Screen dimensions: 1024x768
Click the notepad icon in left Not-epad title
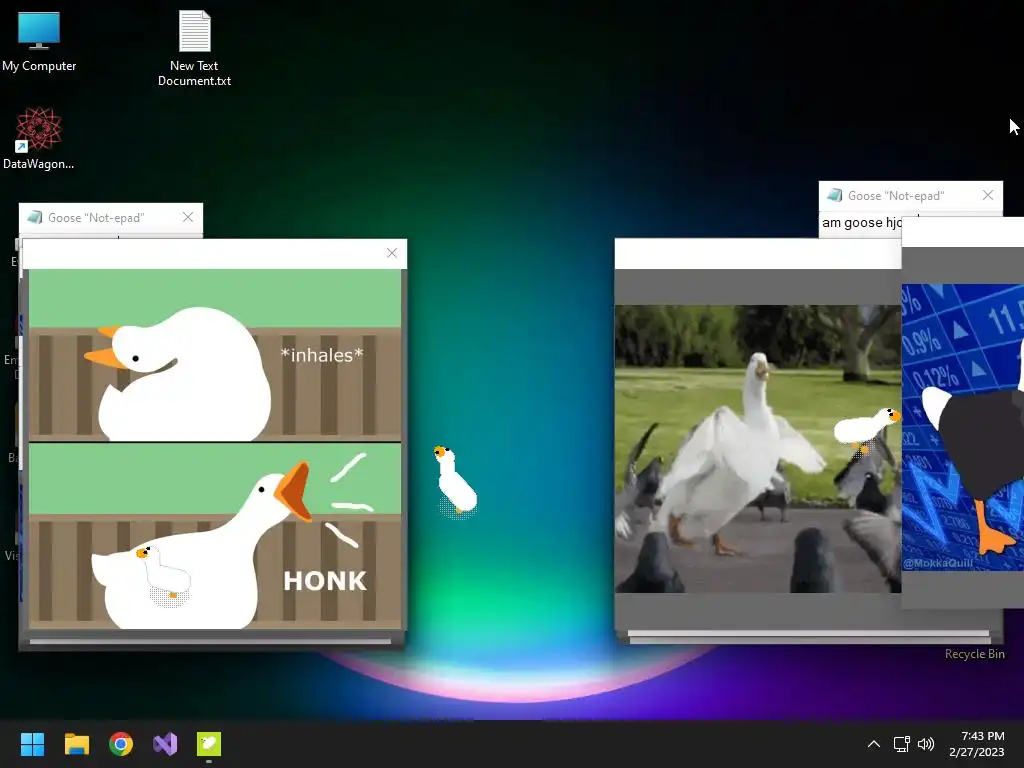pos(35,217)
